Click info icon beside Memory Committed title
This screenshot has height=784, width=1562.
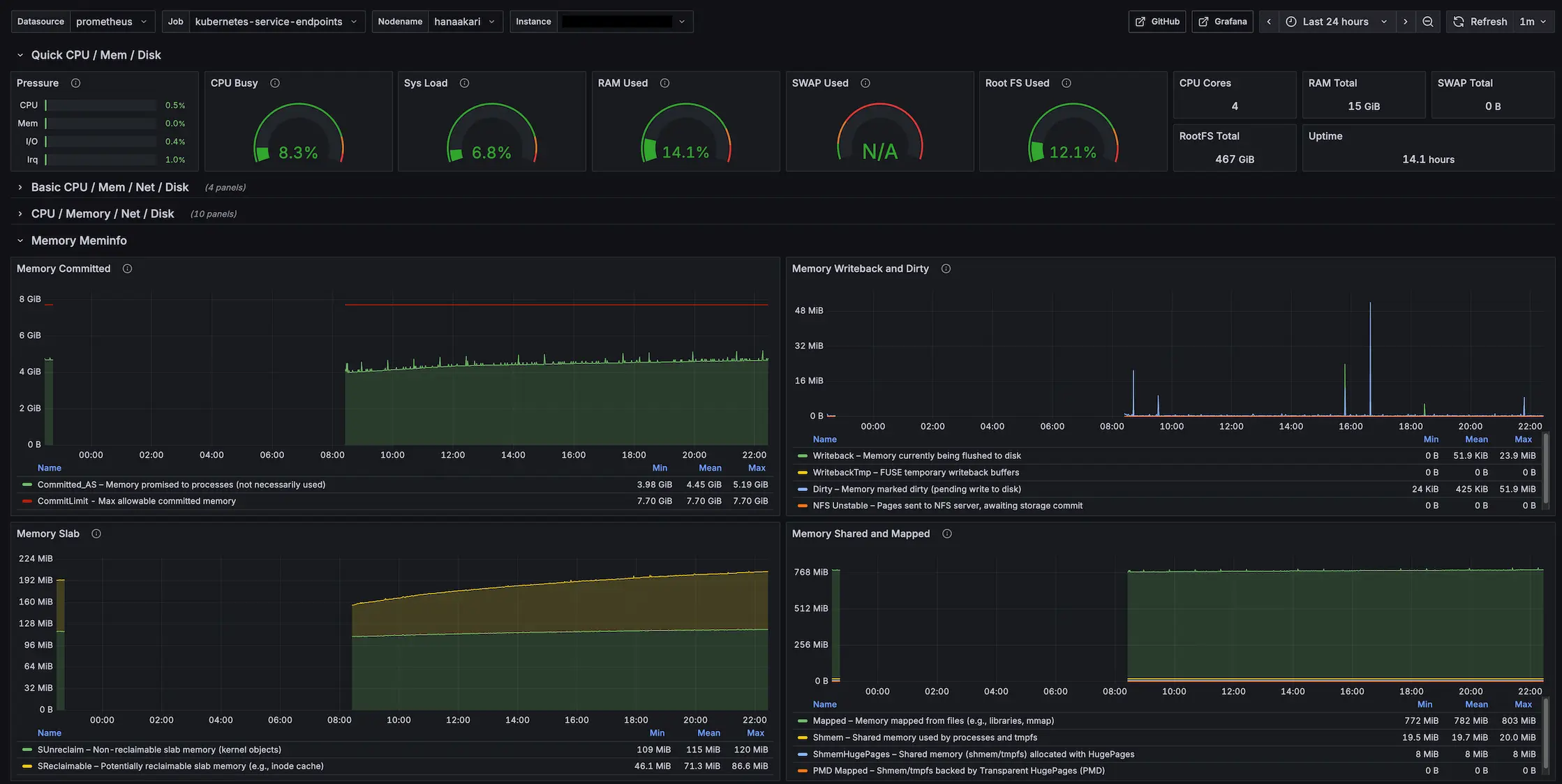point(127,269)
